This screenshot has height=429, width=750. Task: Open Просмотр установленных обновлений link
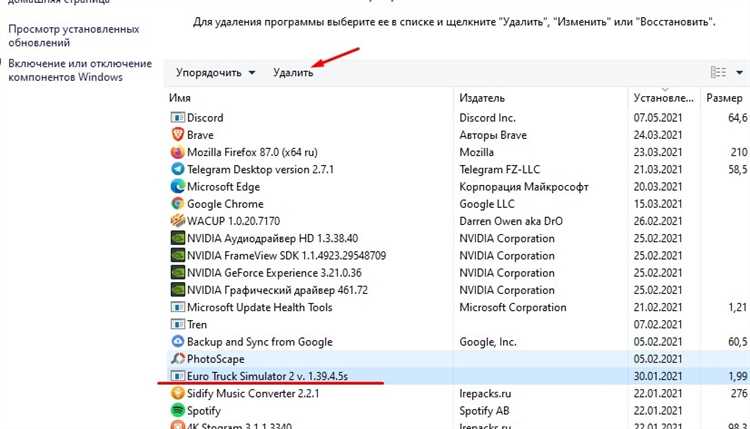point(74,36)
